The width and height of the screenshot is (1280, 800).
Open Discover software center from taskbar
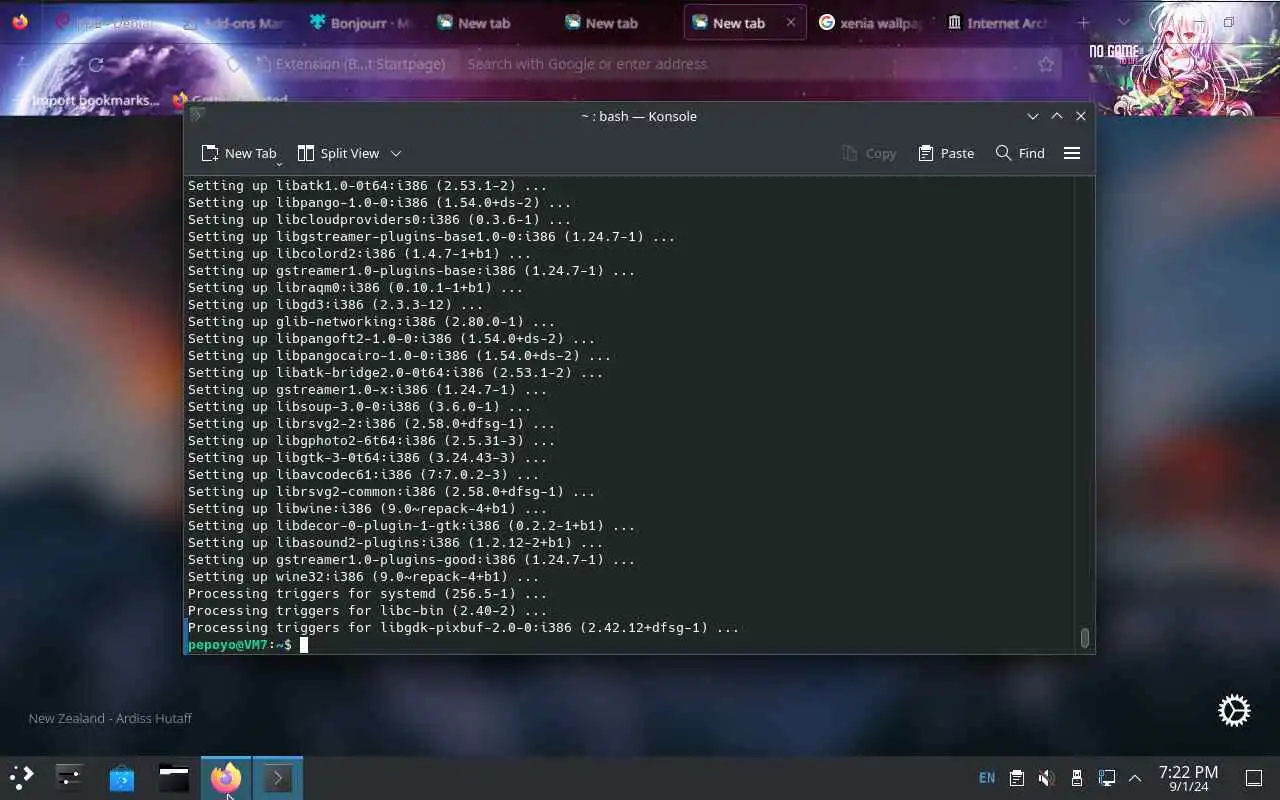point(122,777)
